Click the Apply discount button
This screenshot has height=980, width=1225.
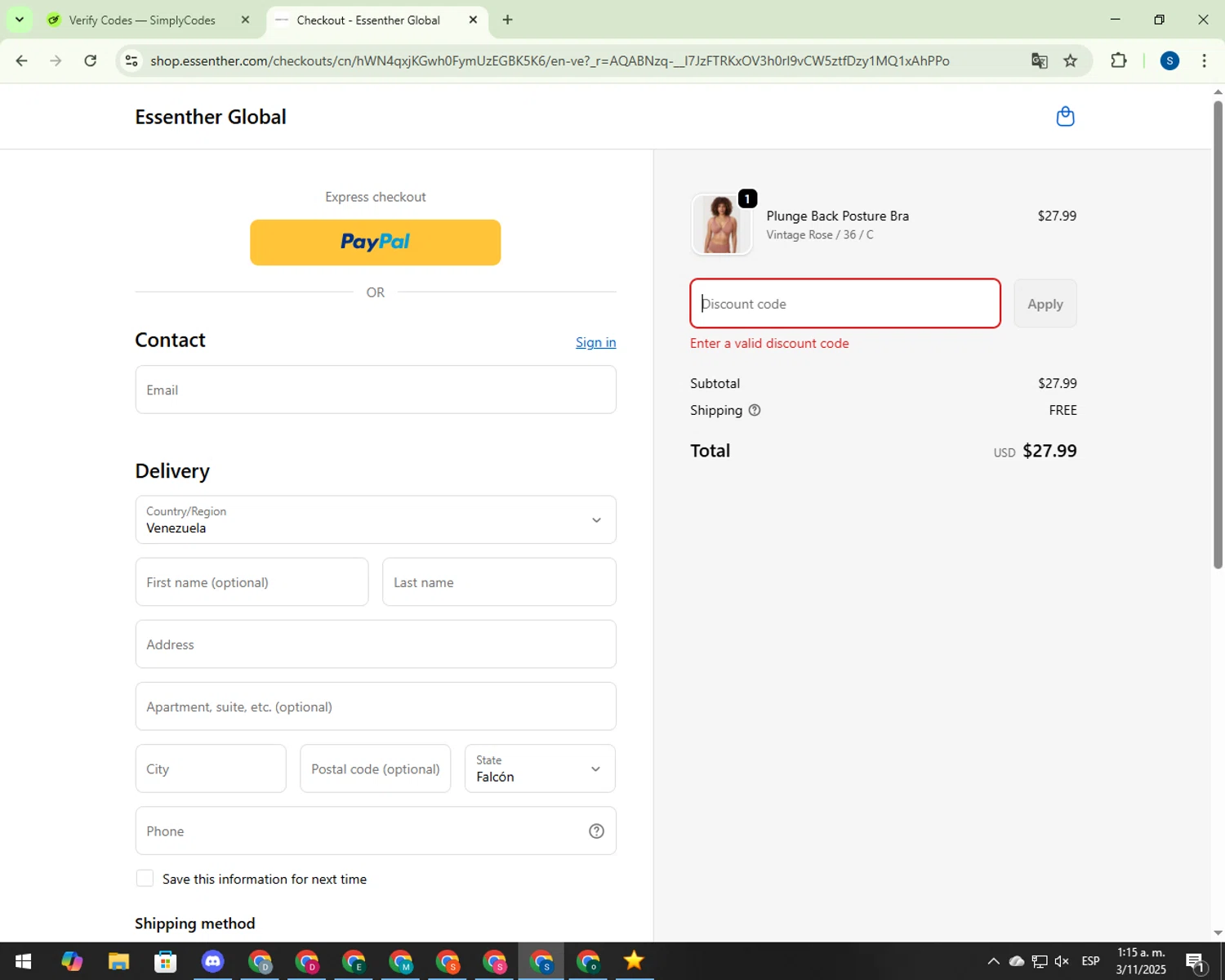point(1045,304)
